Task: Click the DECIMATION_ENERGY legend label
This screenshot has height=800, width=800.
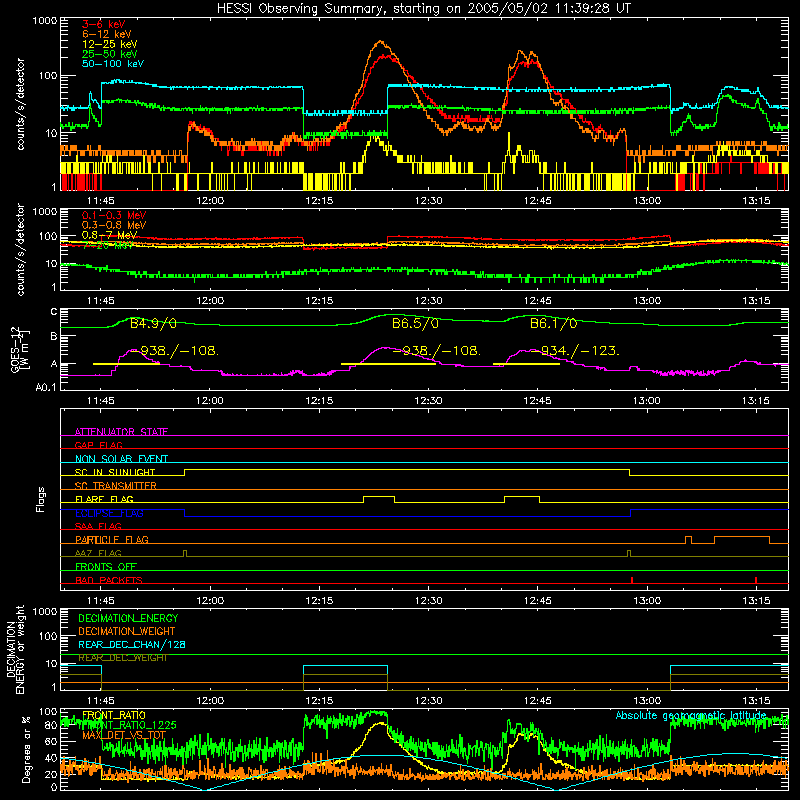Action: (x=128, y=618)
